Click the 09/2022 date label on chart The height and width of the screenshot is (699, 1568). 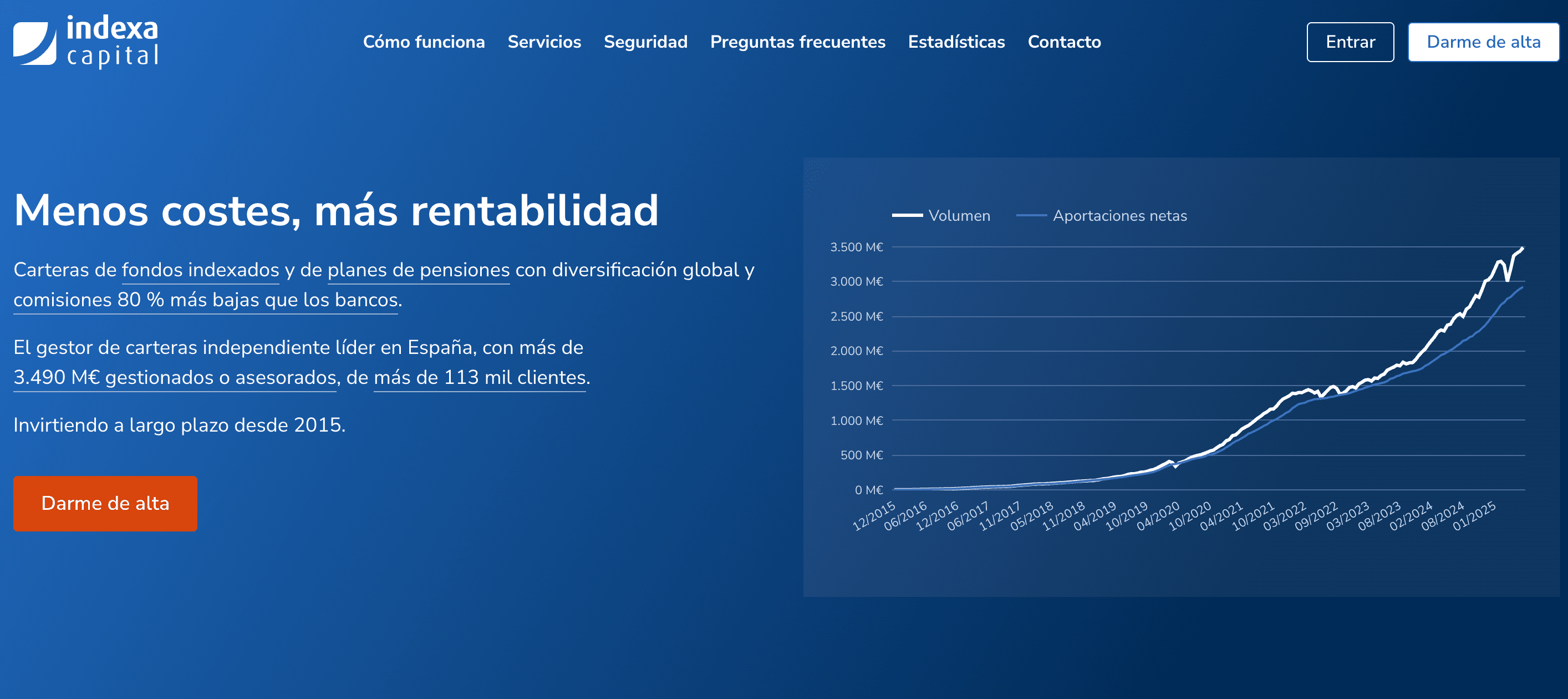click(x=1316, y=516)
